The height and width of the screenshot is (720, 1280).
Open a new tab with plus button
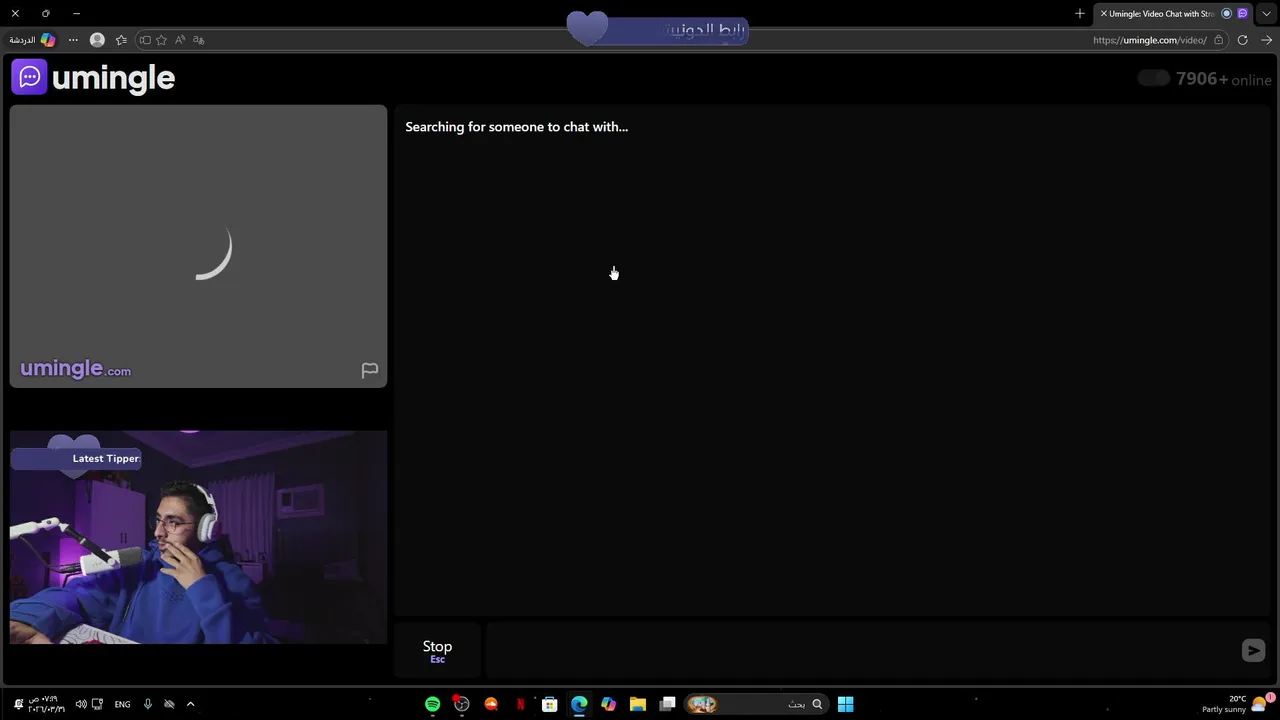[x=1080, y=14]
